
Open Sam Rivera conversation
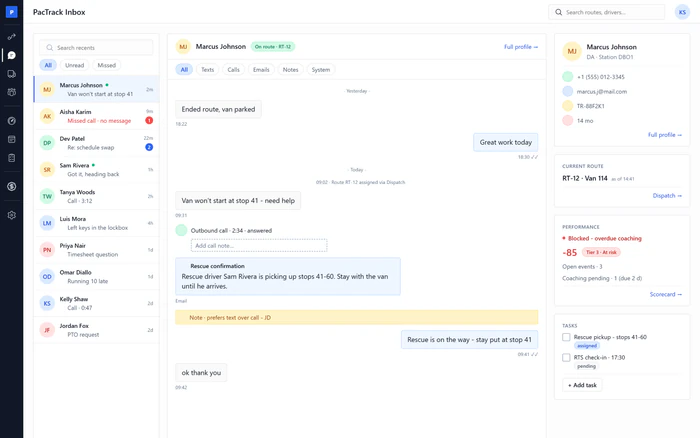(96, 170)
